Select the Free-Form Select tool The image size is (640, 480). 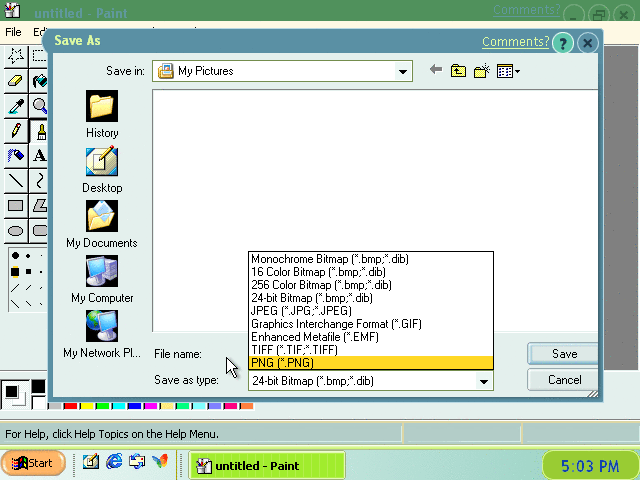coord(16,56)
